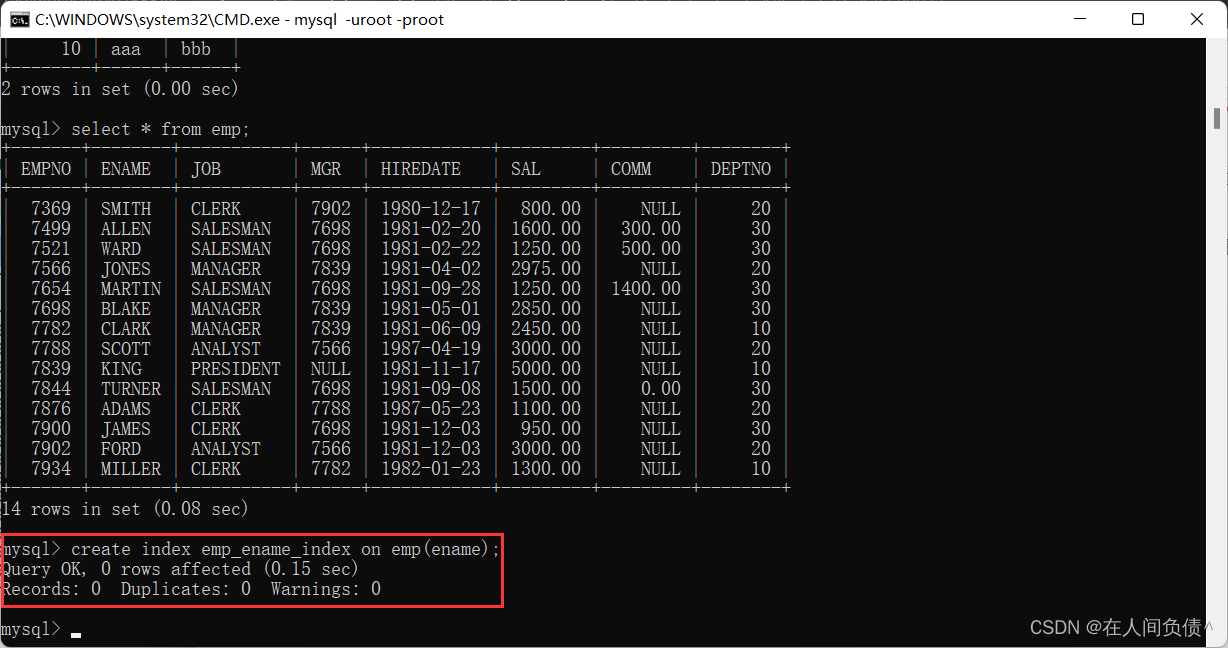The width and height of the screenshot is (1228, 648).
Task: Click the scrollbar track below the thumb
Action: [1217, 400]
